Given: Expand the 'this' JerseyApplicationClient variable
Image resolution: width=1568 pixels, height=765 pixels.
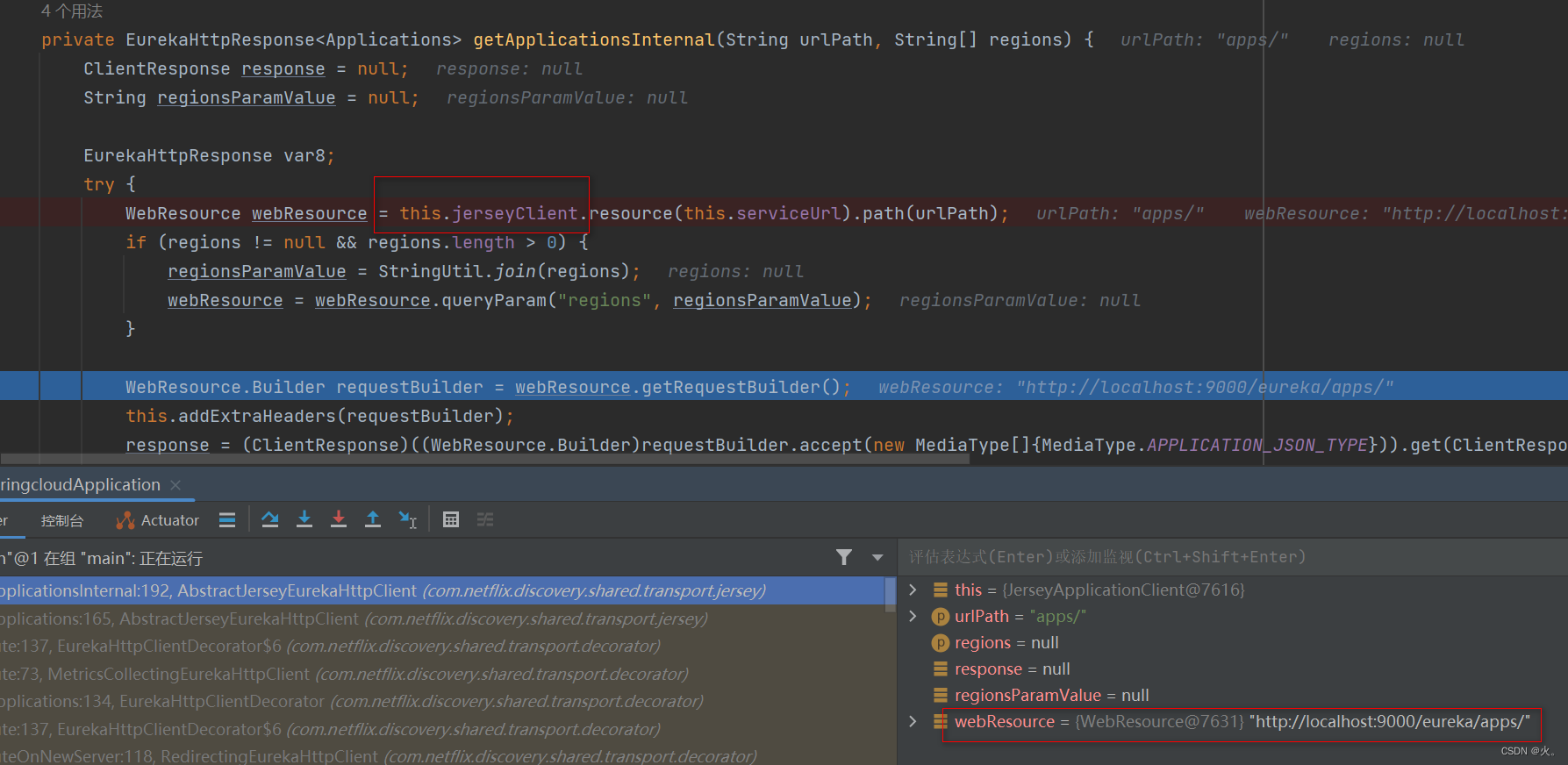Looking at the screenshot, I should (913, 590).
